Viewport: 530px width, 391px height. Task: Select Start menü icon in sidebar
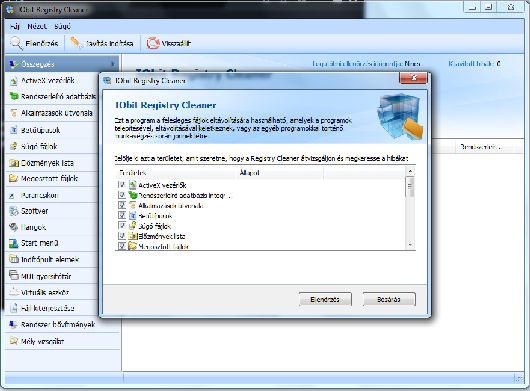click(14, 243)
